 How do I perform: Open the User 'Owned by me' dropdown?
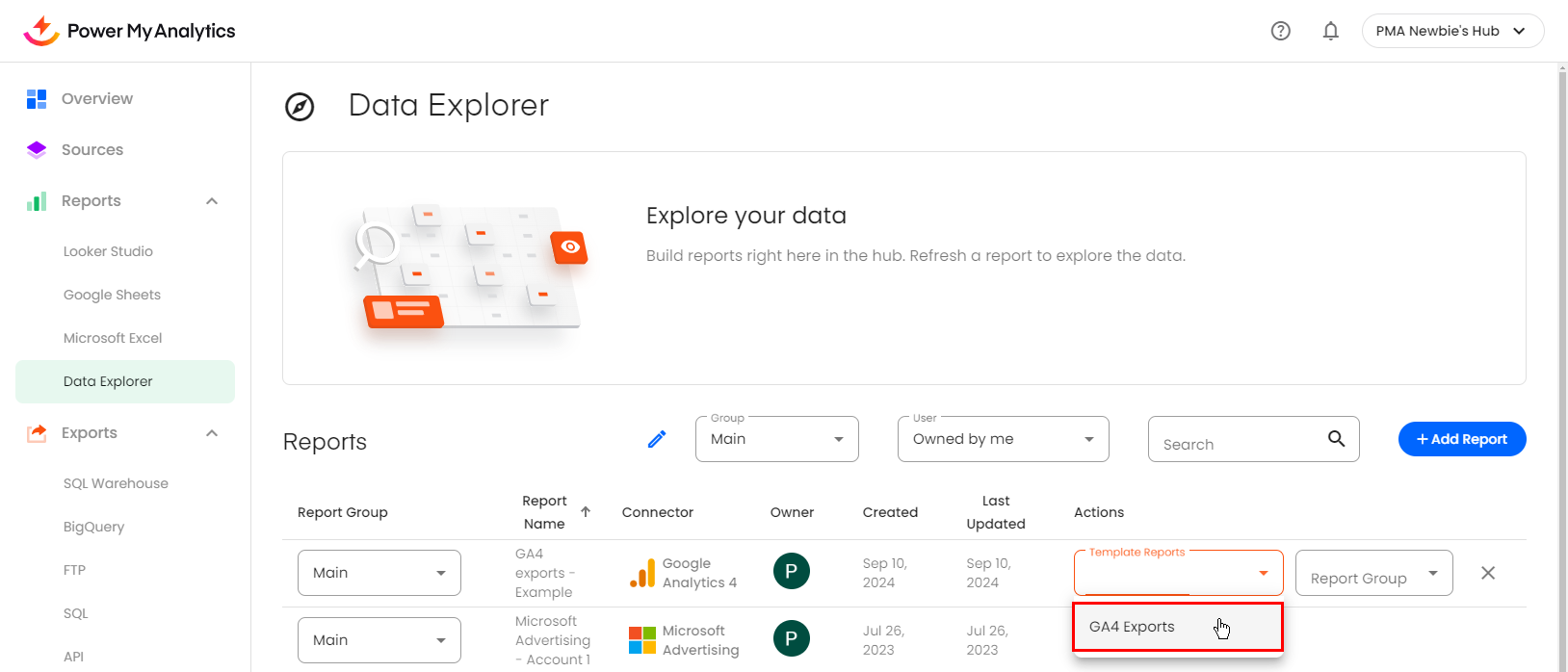1003,439
